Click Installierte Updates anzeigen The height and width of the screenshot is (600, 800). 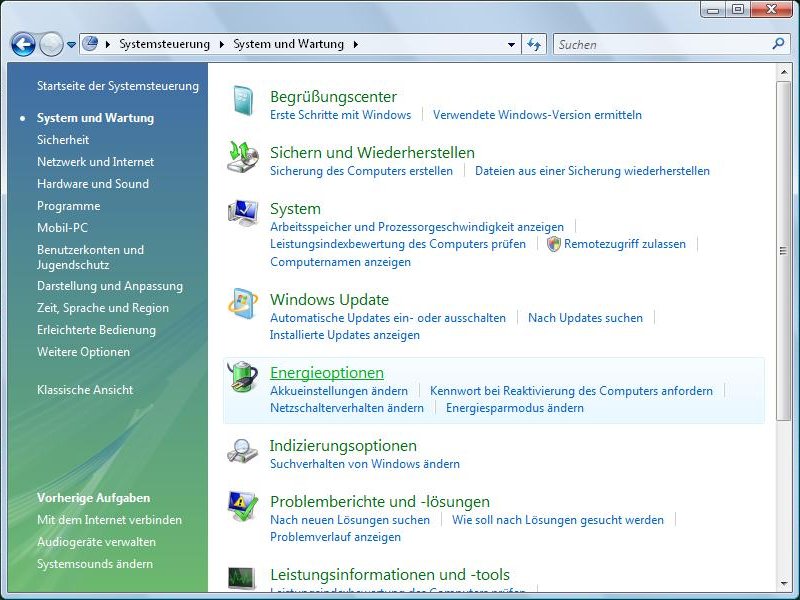pos(345,335)
